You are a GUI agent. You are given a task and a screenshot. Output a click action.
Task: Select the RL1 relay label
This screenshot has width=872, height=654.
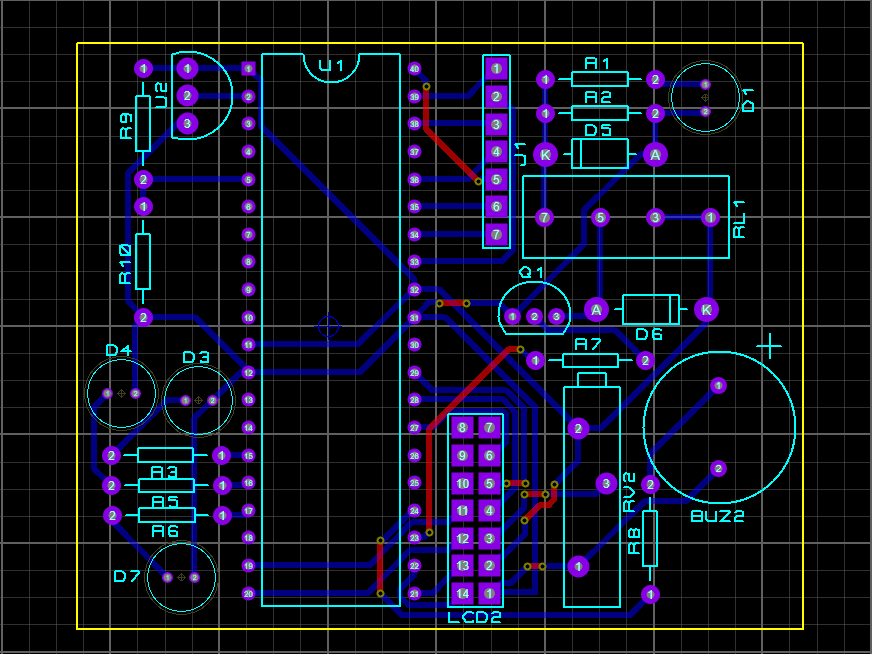coord(739,220)
